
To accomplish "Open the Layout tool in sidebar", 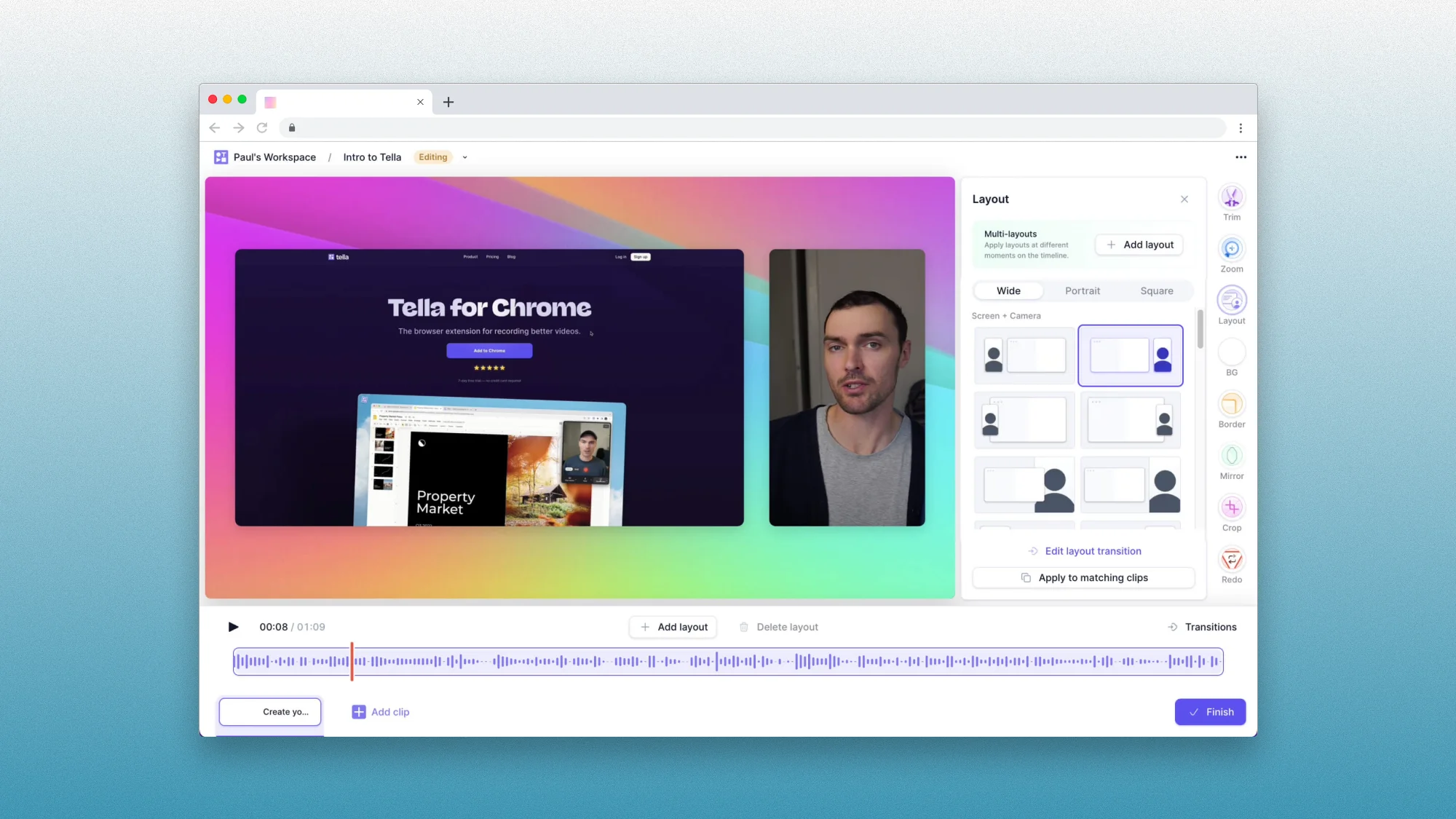I will 1231,301.
